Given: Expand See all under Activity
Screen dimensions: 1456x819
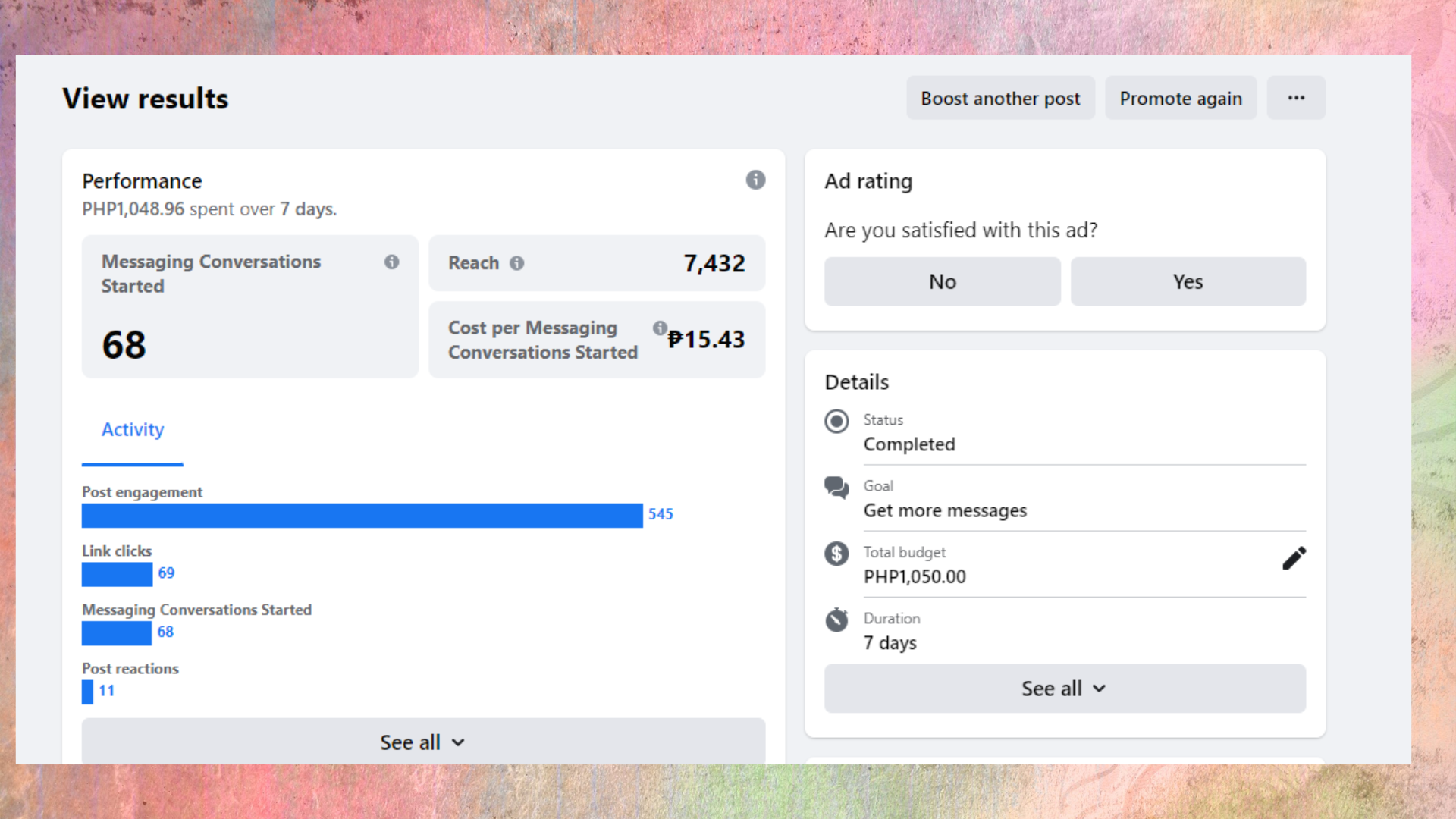Looking at the screenshot, I should (422, 742).
